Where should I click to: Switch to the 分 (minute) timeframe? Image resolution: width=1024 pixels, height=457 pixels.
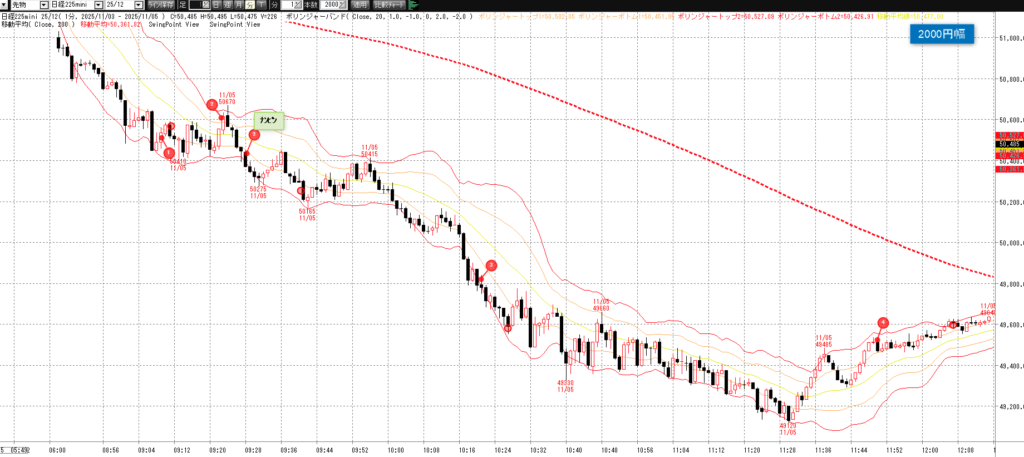(250, 5)
